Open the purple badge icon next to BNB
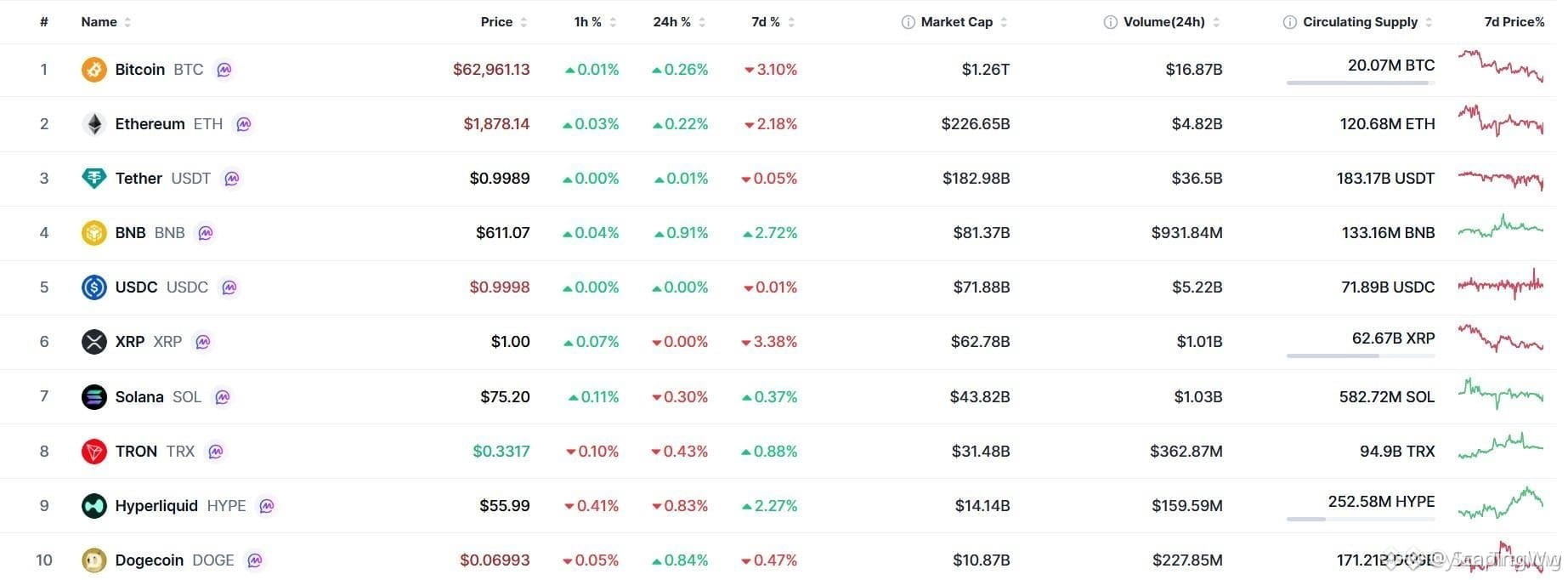 205,233
